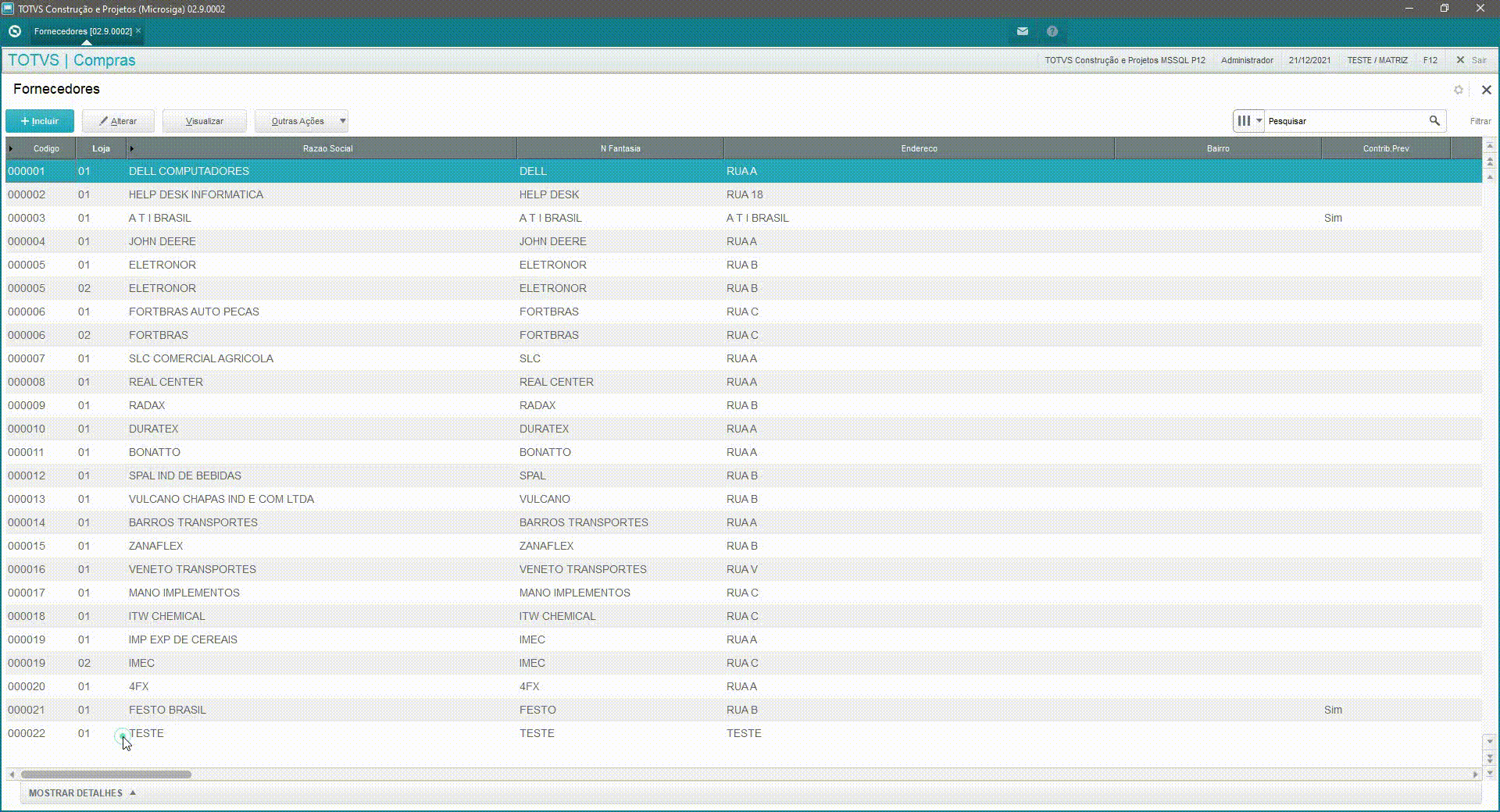Viewport: 1500px width, 812px height.
Task: Click the N Fantasia column header
Action: pos(620,148)
